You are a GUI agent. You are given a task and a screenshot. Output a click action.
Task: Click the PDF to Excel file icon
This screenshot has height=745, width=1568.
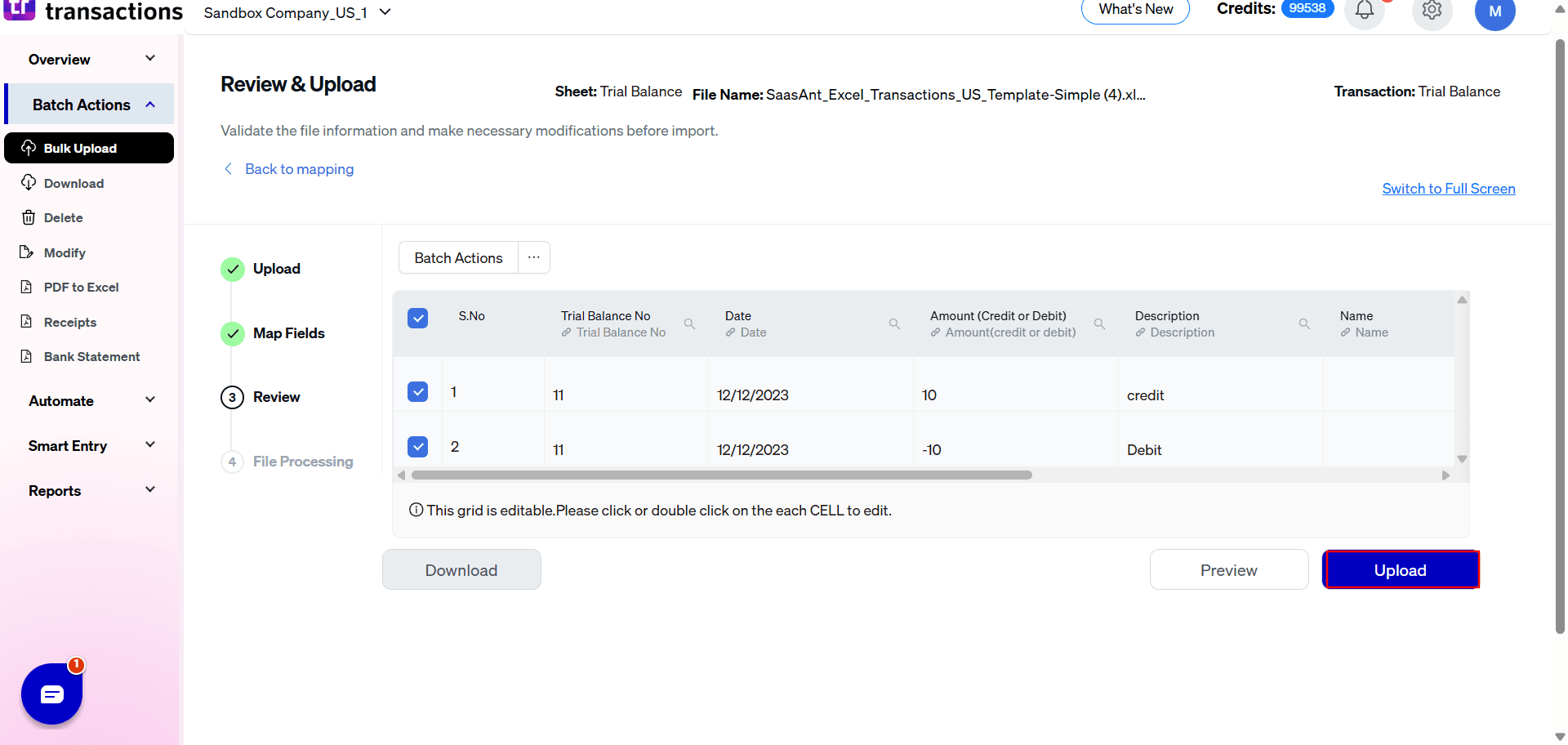[27, 287]
